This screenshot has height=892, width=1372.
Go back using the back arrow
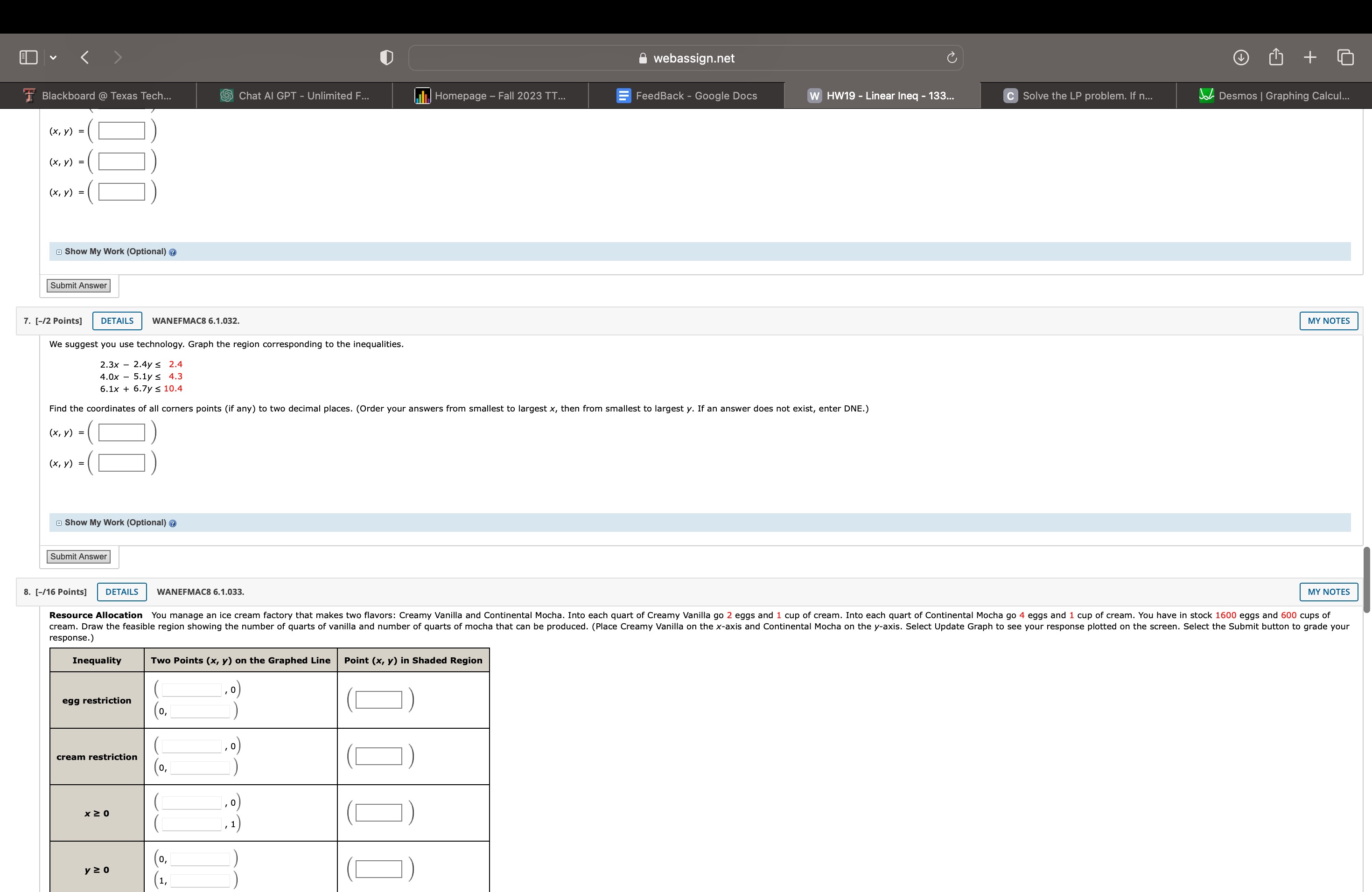[x=85, y=58]
